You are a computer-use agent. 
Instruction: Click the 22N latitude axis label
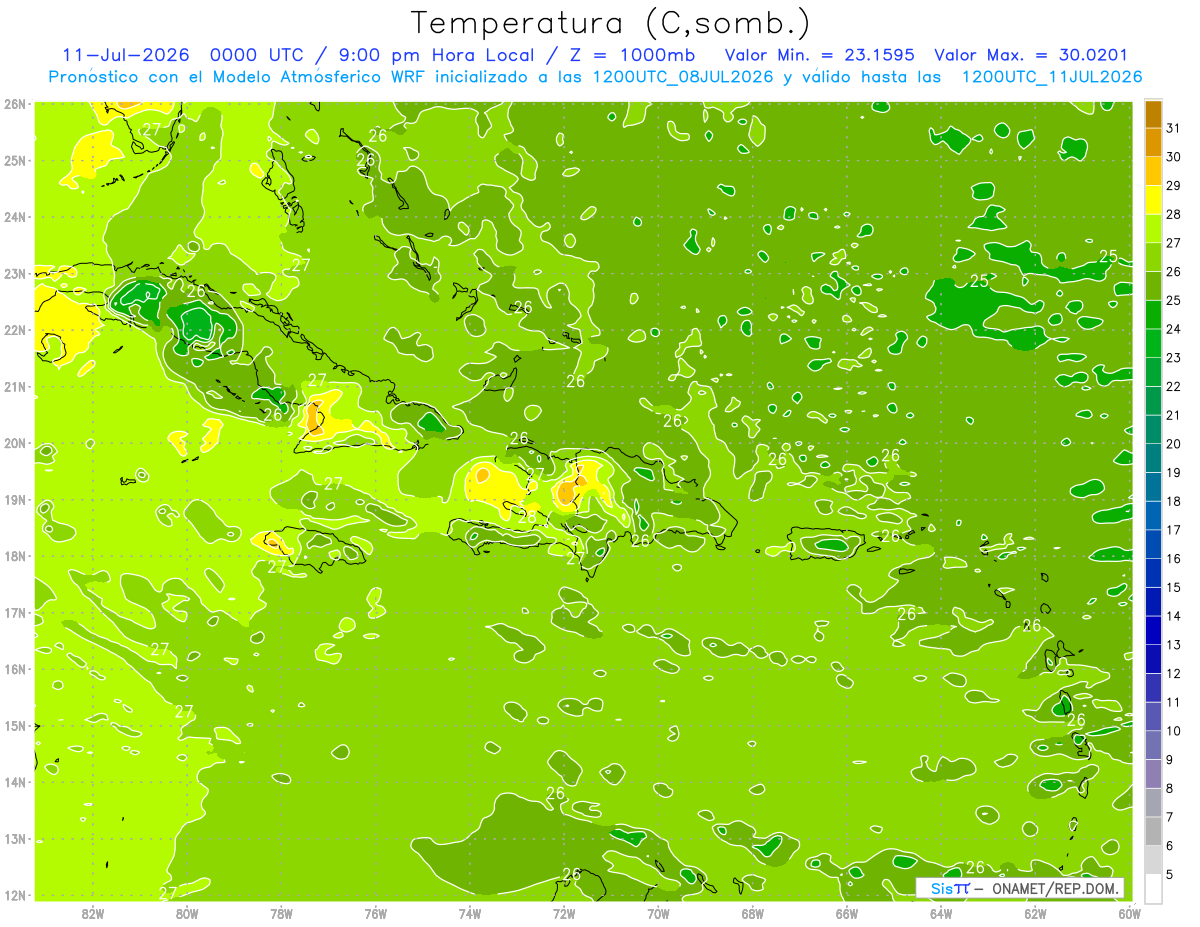[x=14, y=330]
